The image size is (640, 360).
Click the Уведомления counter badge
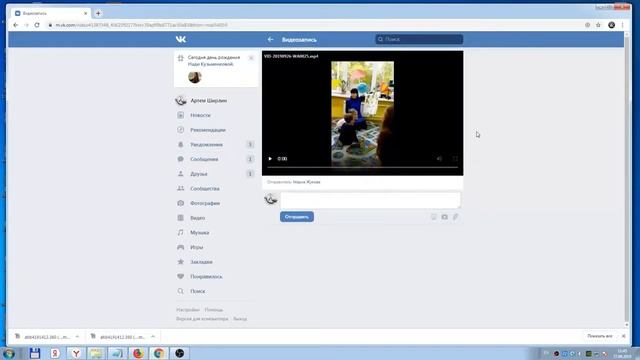pyautogui.click(x=250, y=144)
